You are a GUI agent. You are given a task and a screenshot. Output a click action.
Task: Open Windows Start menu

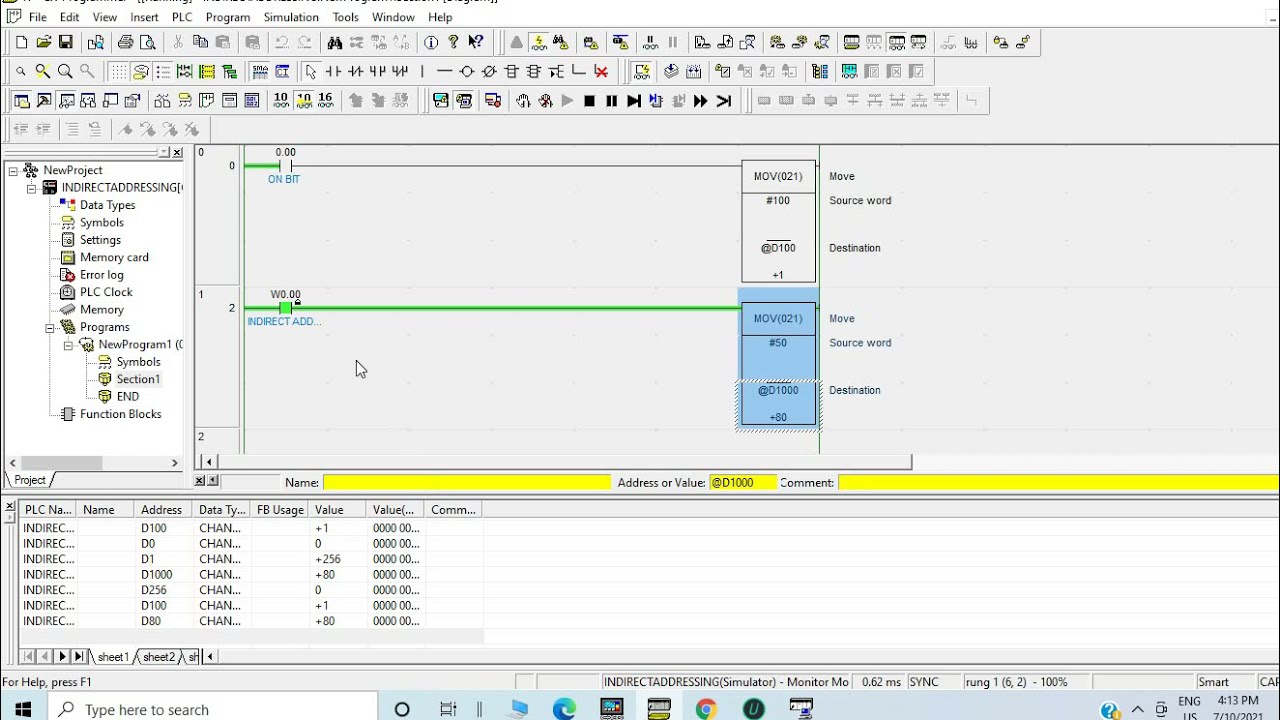(23, 709)
